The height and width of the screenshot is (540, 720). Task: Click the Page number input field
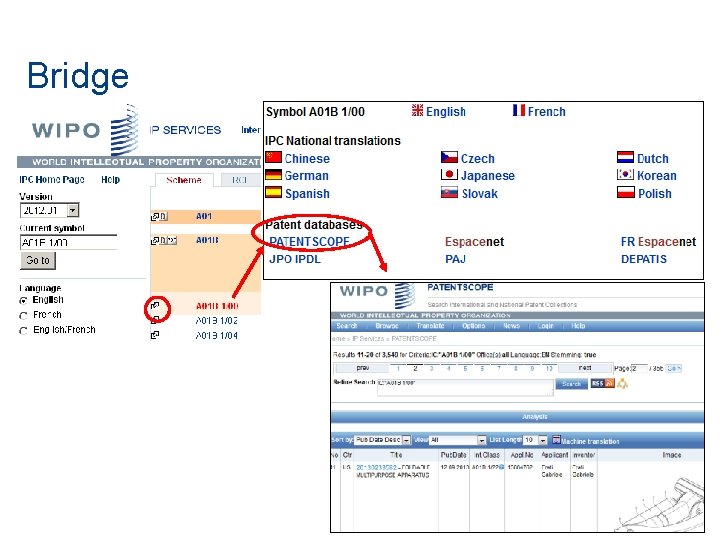point(639,368)
